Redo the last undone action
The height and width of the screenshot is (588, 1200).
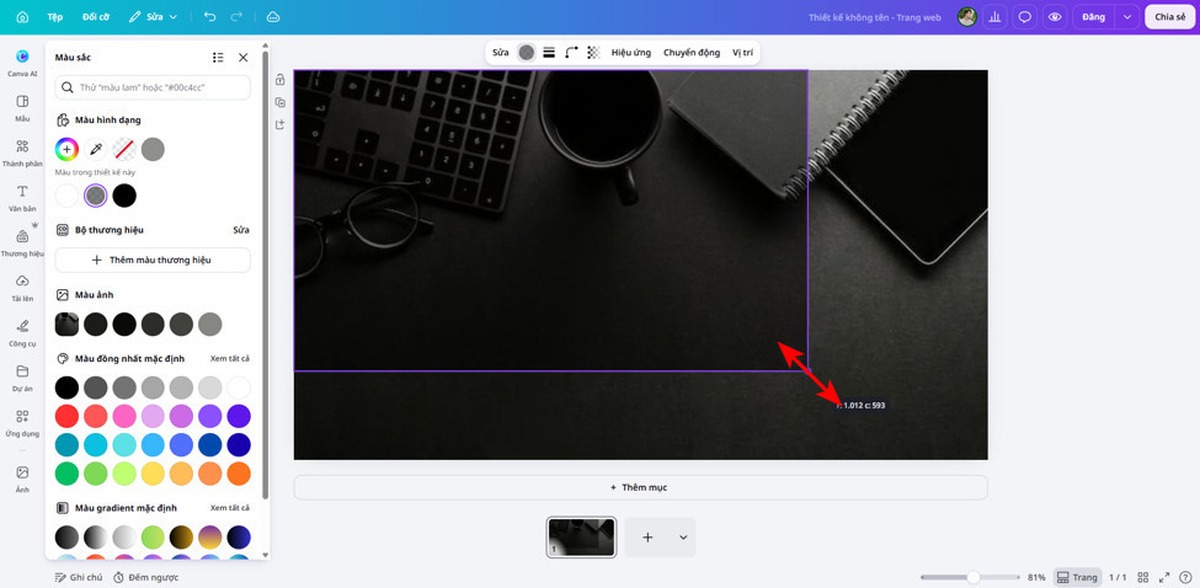pyautogui.click(x=237, y=17)
